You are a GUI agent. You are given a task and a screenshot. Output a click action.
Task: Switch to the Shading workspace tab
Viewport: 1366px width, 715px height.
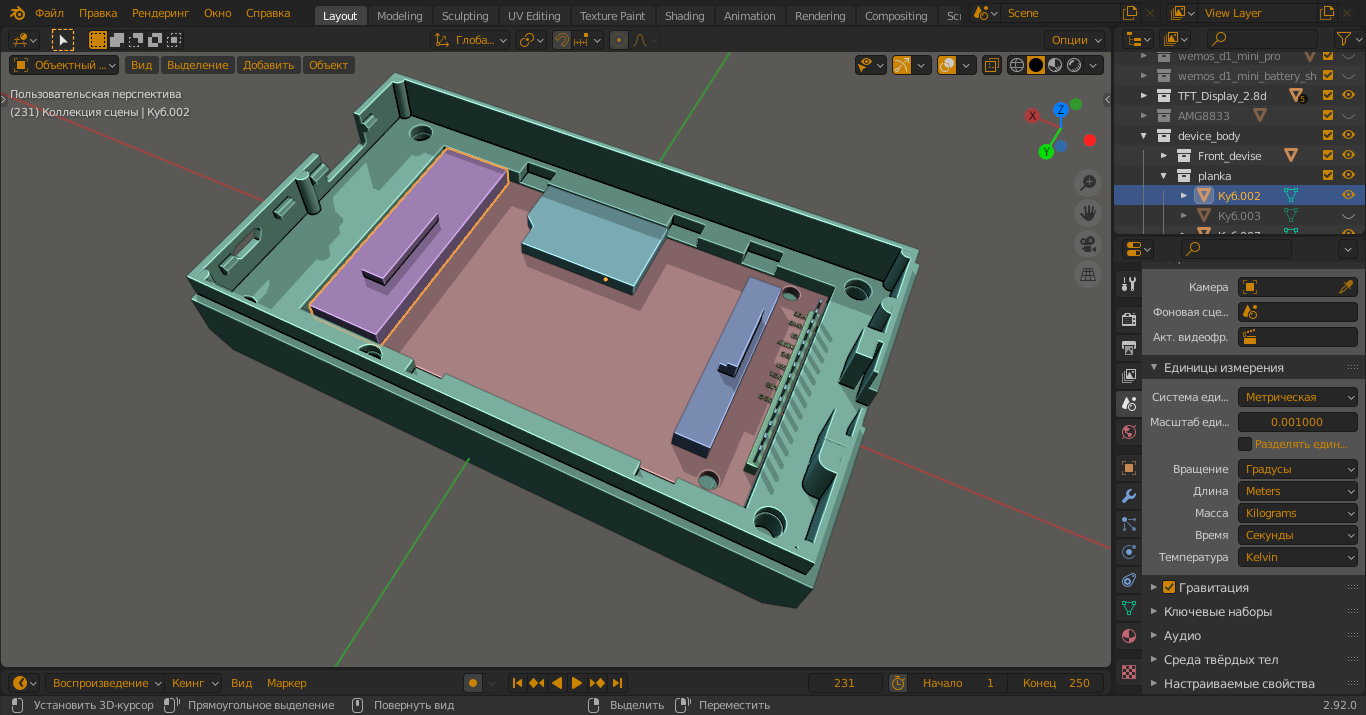click(684, 16)
